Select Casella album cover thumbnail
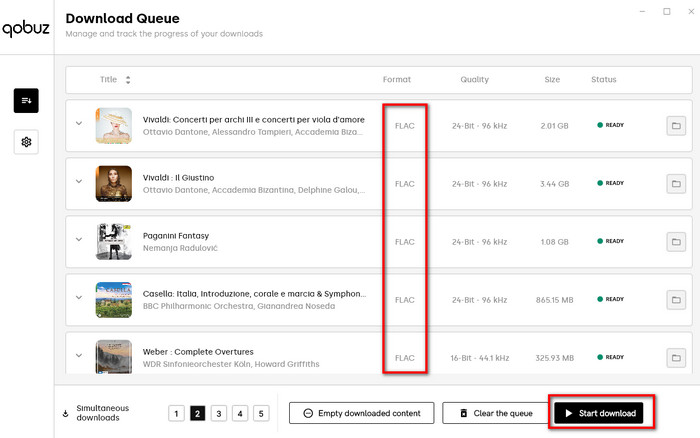 [x=114, y=300]
